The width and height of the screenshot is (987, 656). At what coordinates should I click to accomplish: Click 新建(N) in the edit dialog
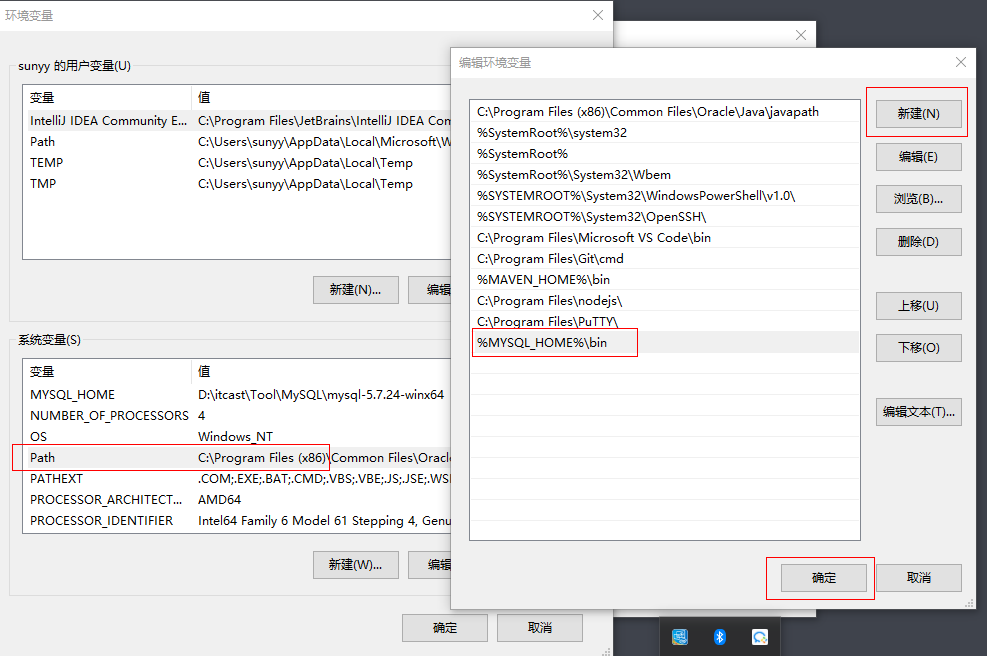pyautogui.click(x=918, y=114)
